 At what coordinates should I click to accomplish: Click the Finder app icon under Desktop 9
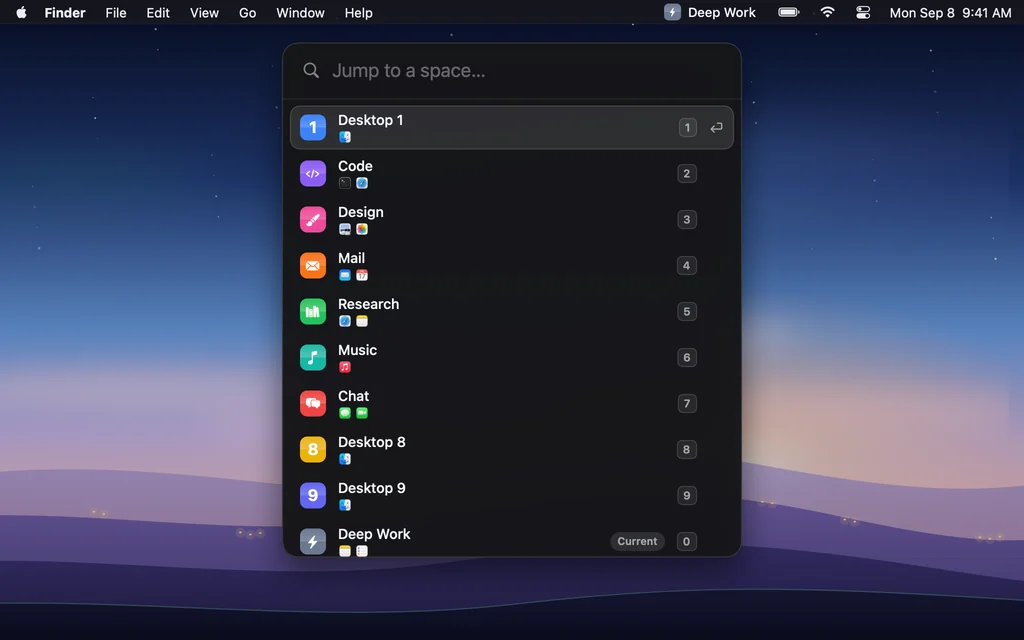click(x=345, y=505)
